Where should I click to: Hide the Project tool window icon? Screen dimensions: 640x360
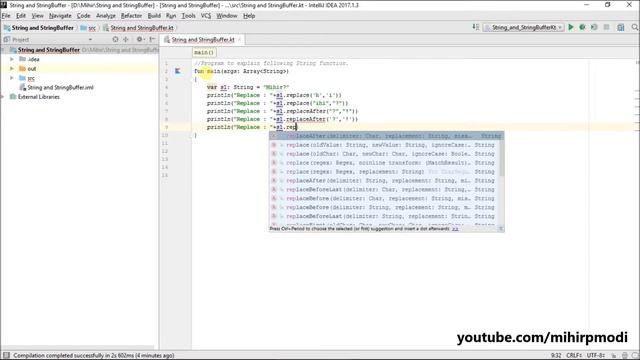tap(152, 40)
